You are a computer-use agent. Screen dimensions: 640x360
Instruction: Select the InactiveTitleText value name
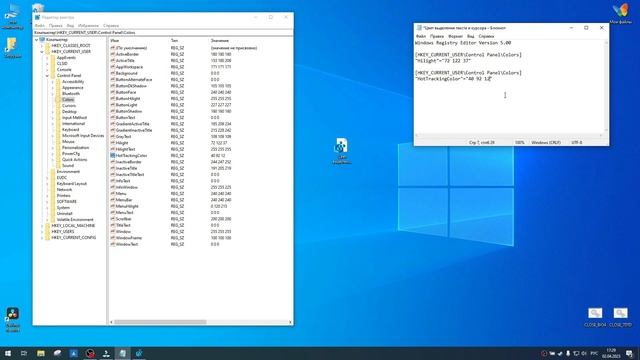click(130, 174)
